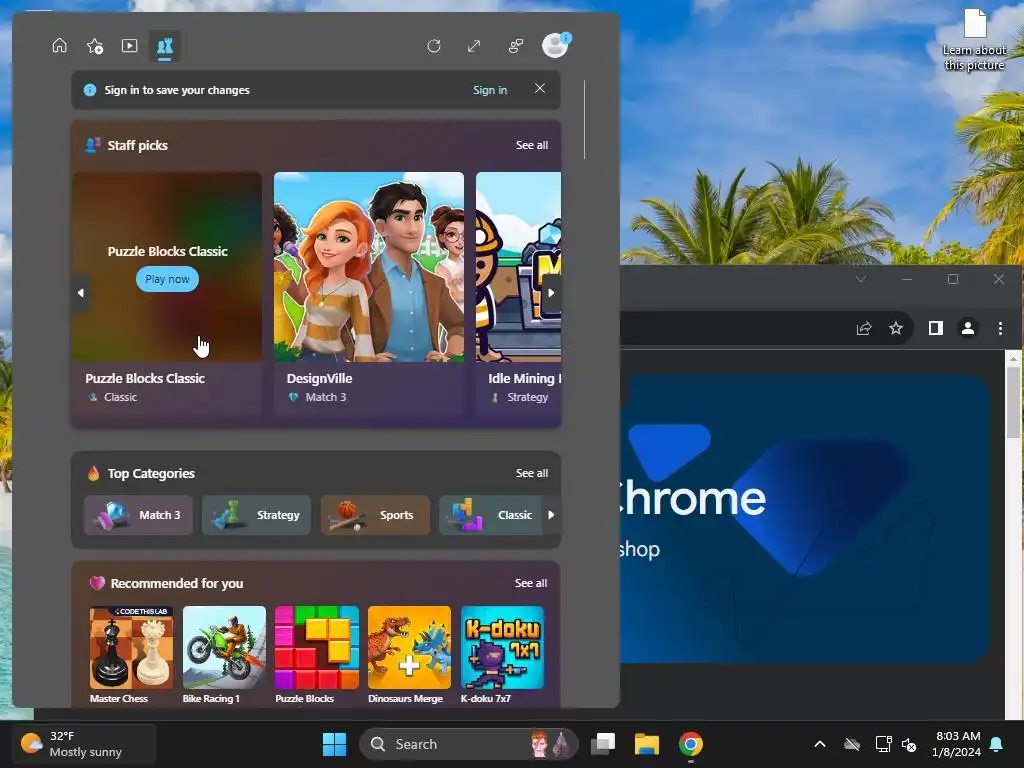
Task: See all Top Categories
Action: [532, 473]
